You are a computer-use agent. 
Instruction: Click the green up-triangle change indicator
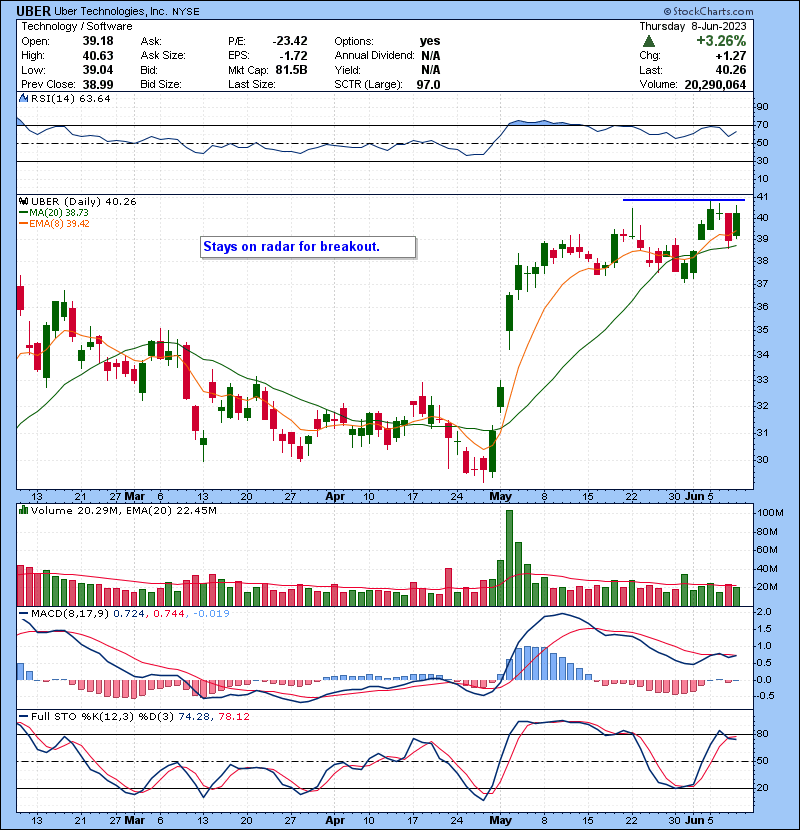point(649,41)
